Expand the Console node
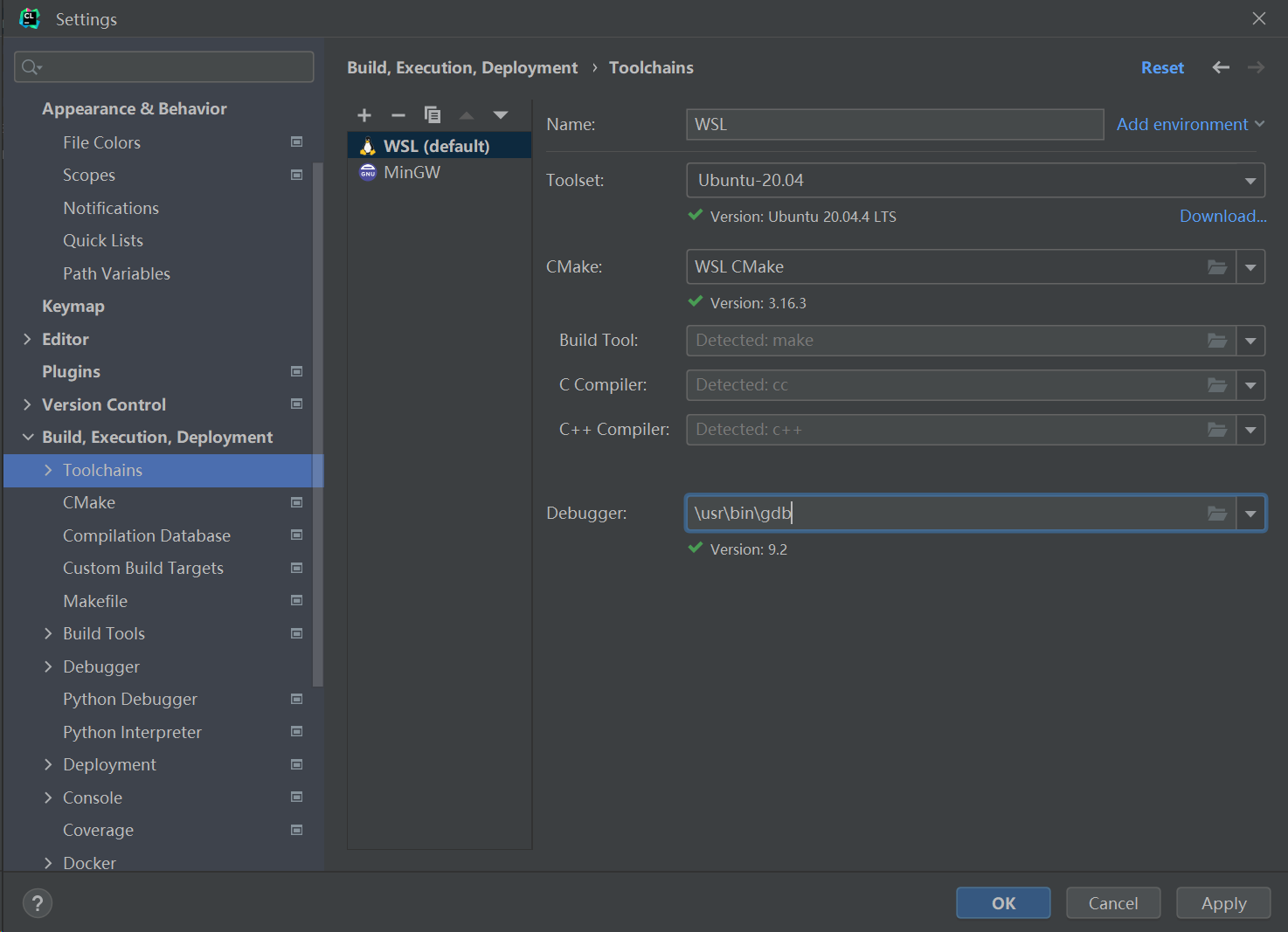Viewport: 1288px width, 932px height. (48, 797)
